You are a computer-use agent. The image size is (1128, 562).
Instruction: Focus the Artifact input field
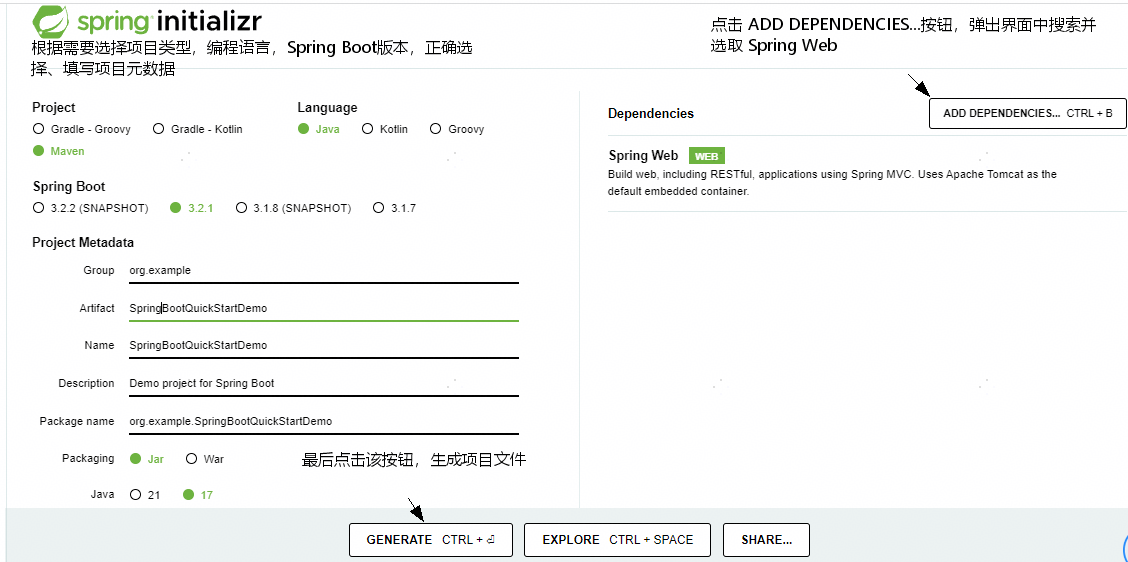coord(323,308)
